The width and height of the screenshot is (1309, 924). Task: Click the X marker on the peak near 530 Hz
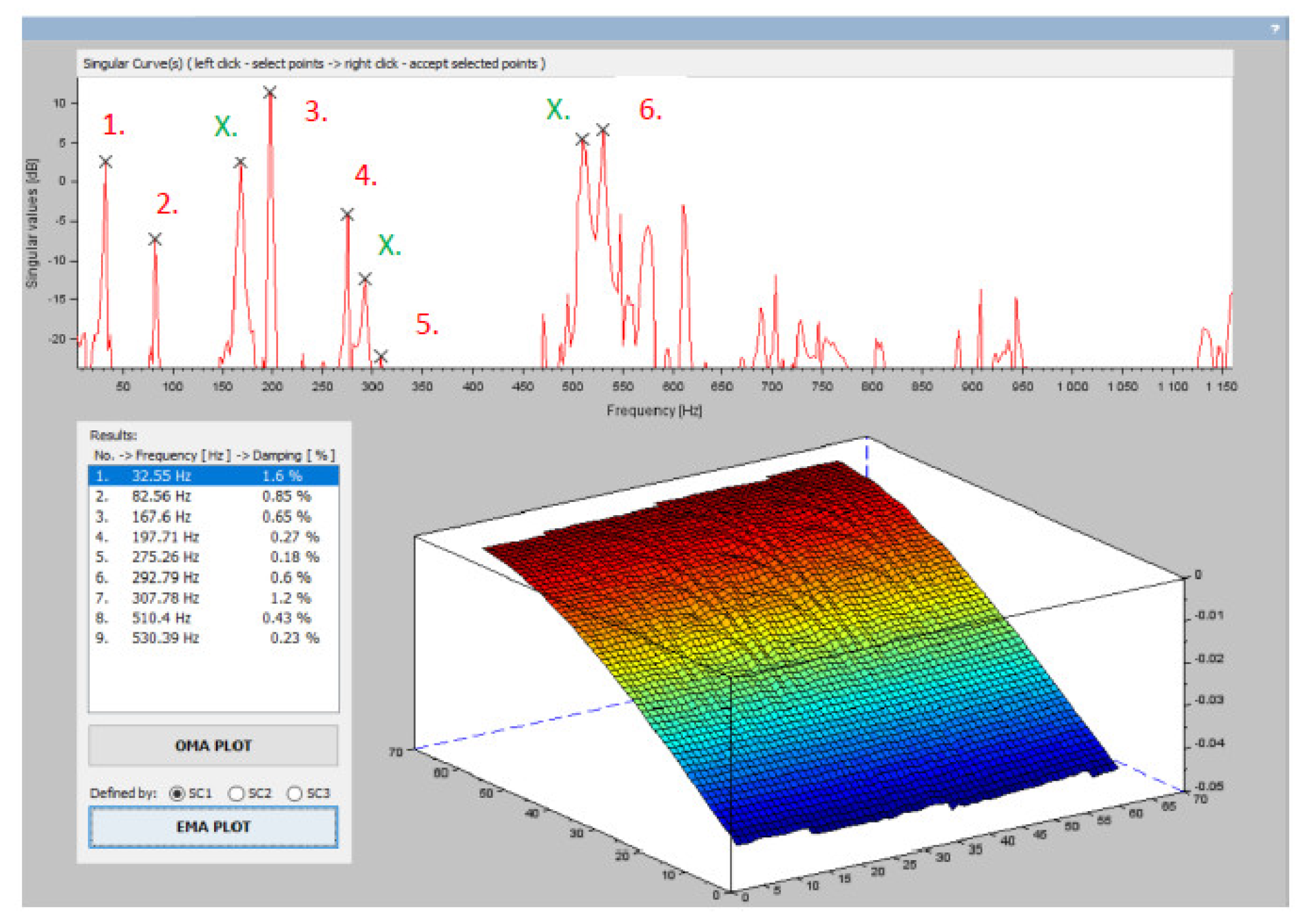[603, 130]
